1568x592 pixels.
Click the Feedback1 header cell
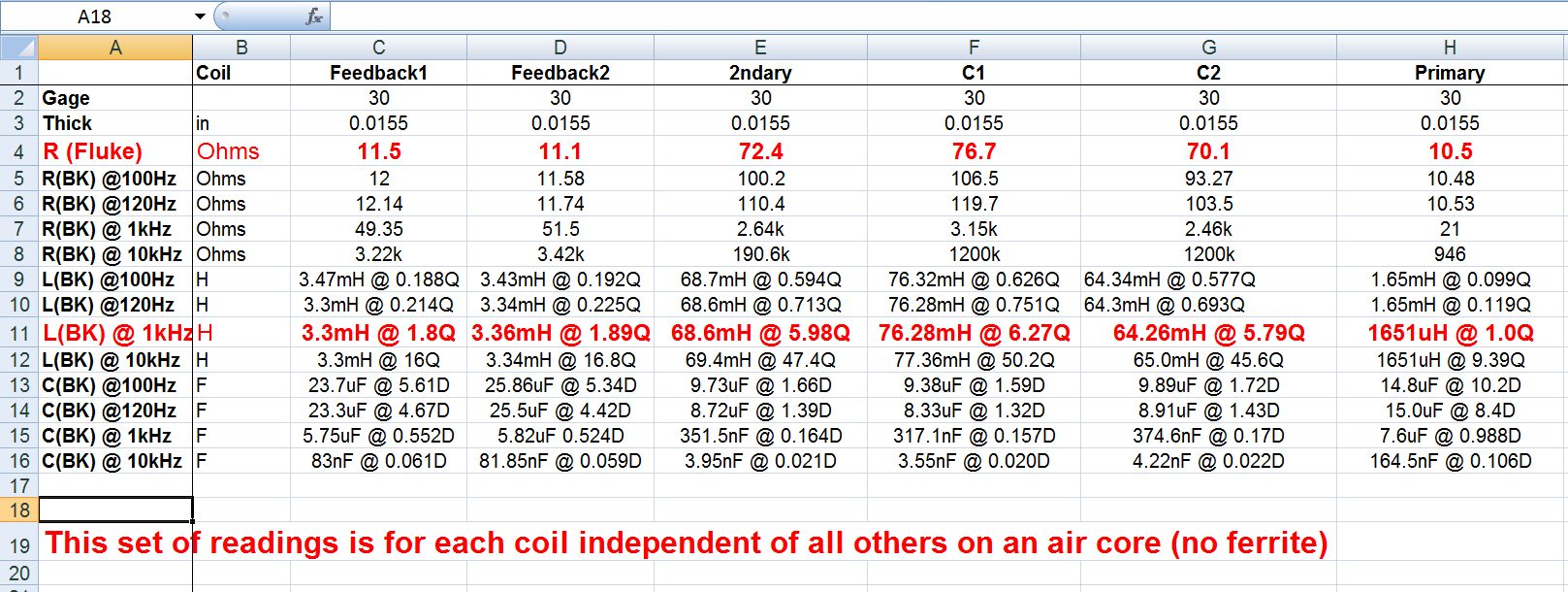point(378,73)
